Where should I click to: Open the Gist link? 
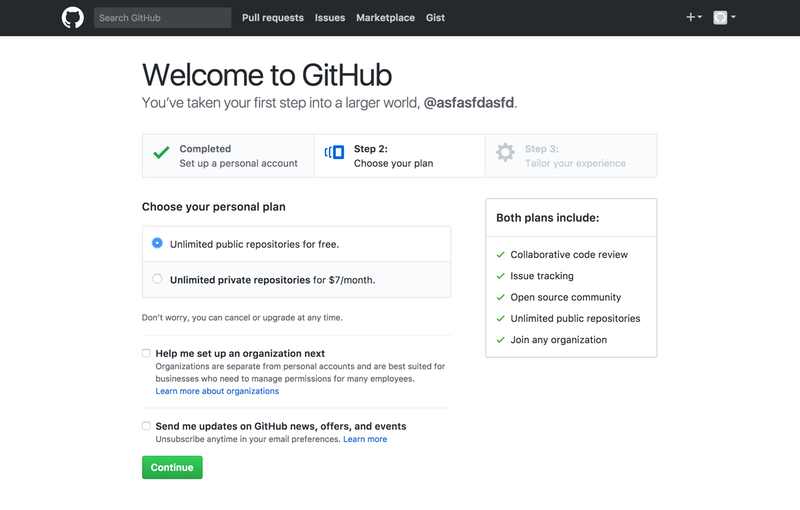(435, 18)
